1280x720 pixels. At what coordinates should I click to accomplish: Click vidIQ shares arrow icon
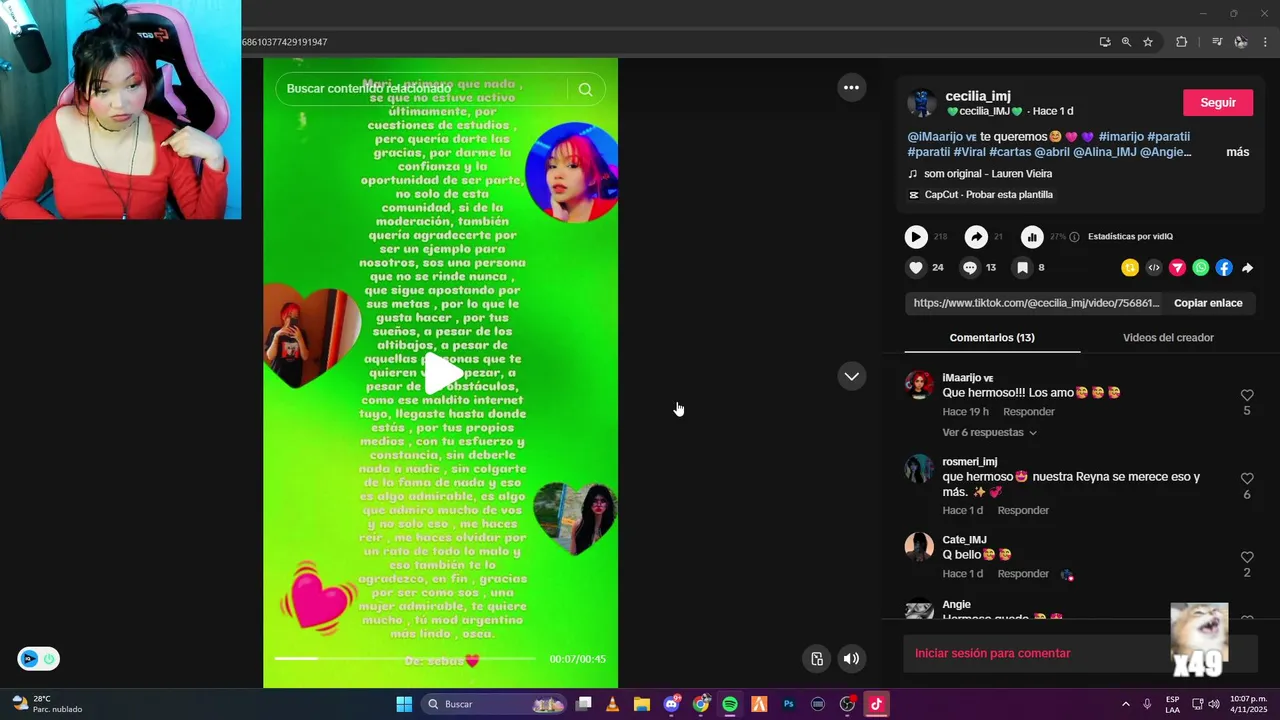click(976, 237)
